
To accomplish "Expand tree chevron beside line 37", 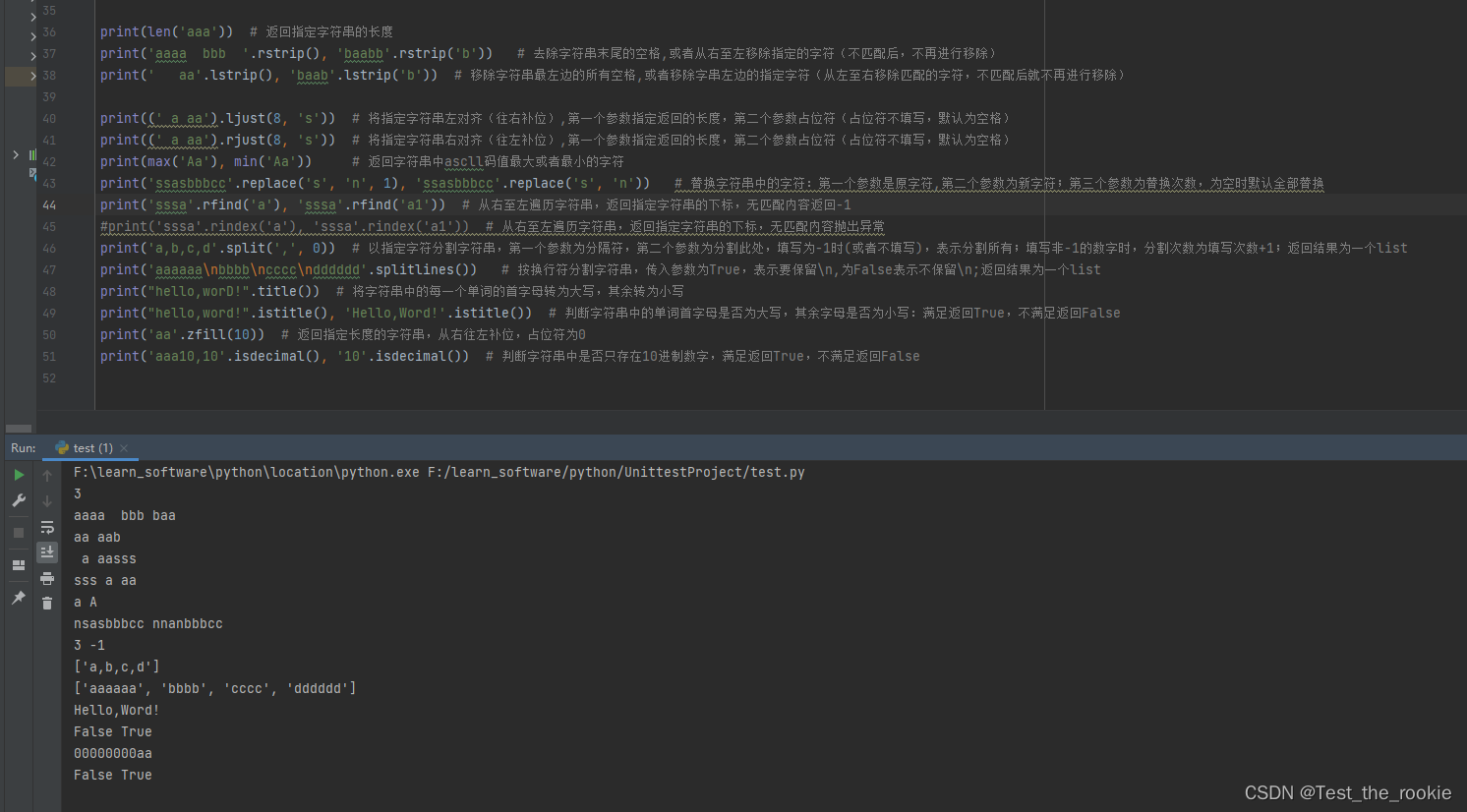I will click(32, 57).
